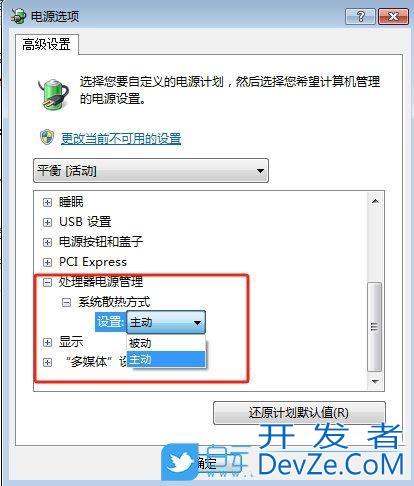
Task: Select 被动 from the cooling dropdown list
Action: 166,343
